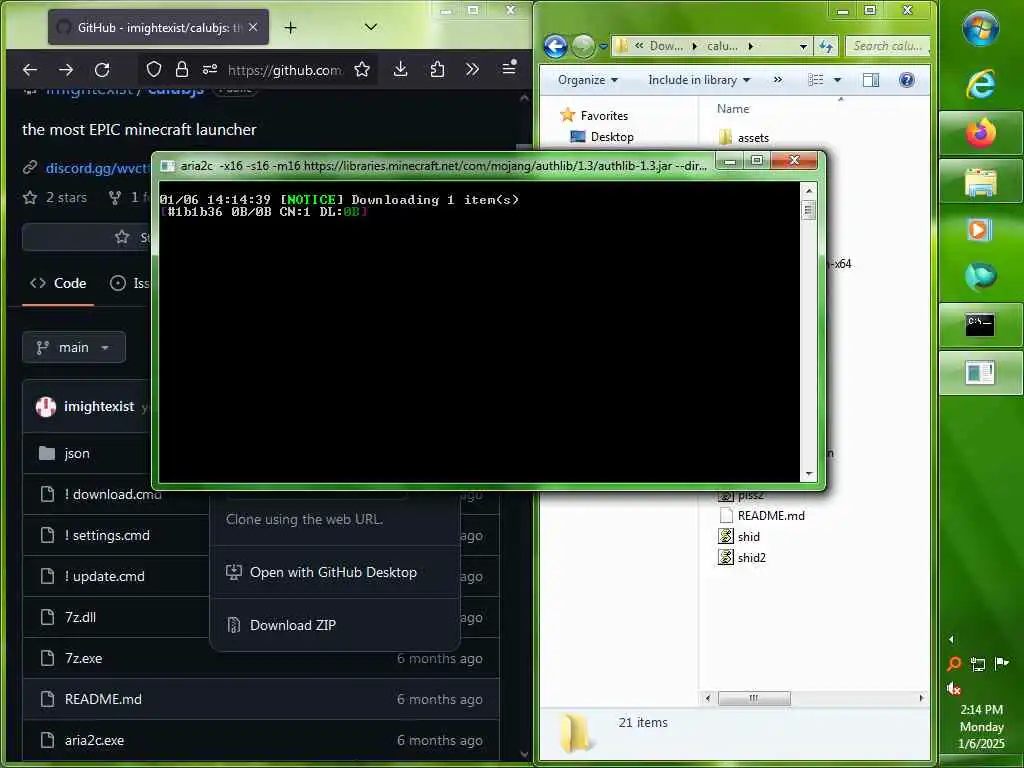Open the discord.gg link
Viewport: 1024px width, 768px height.
97,168
